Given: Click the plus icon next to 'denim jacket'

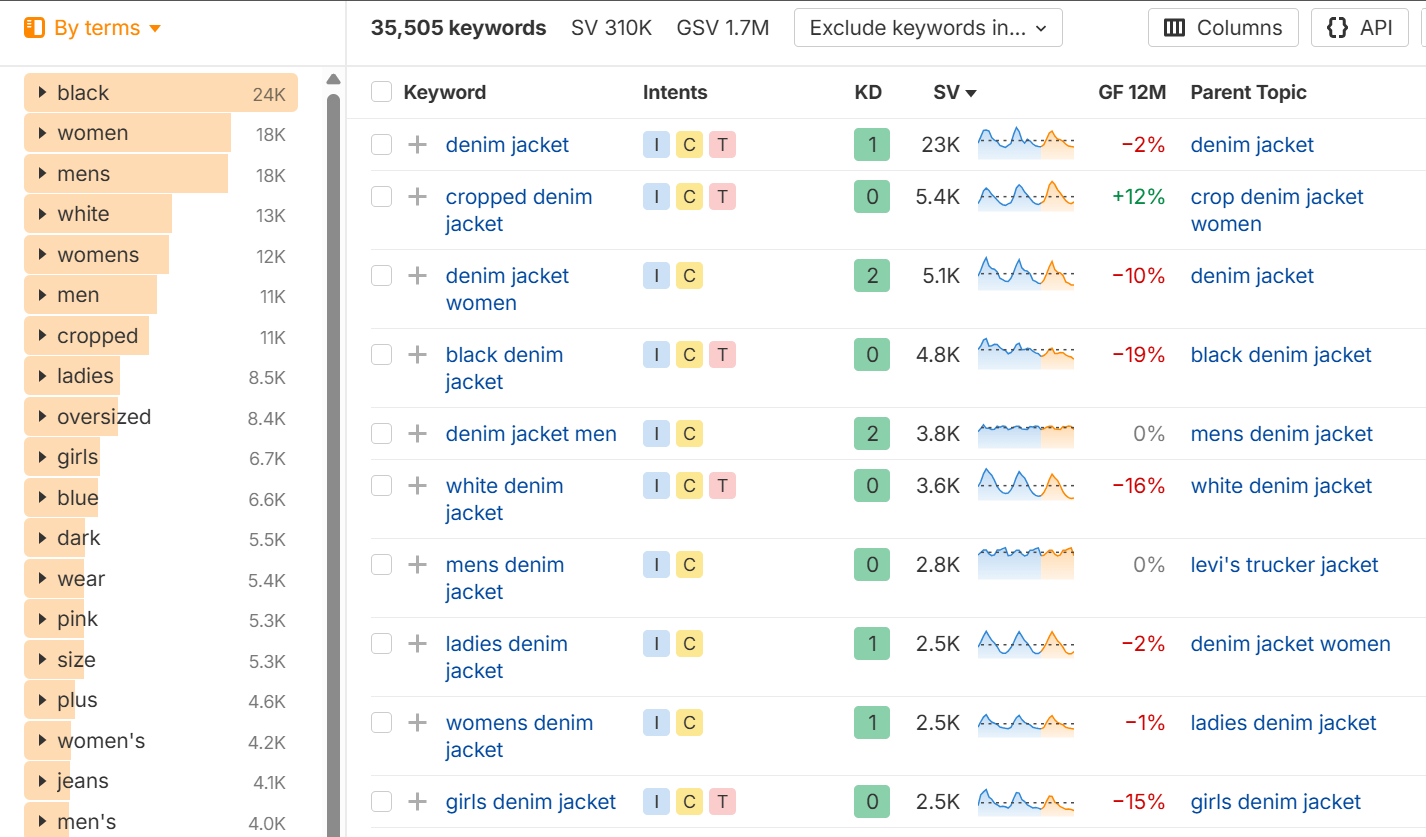Looking at the screenshot, I should pos(417,144).
